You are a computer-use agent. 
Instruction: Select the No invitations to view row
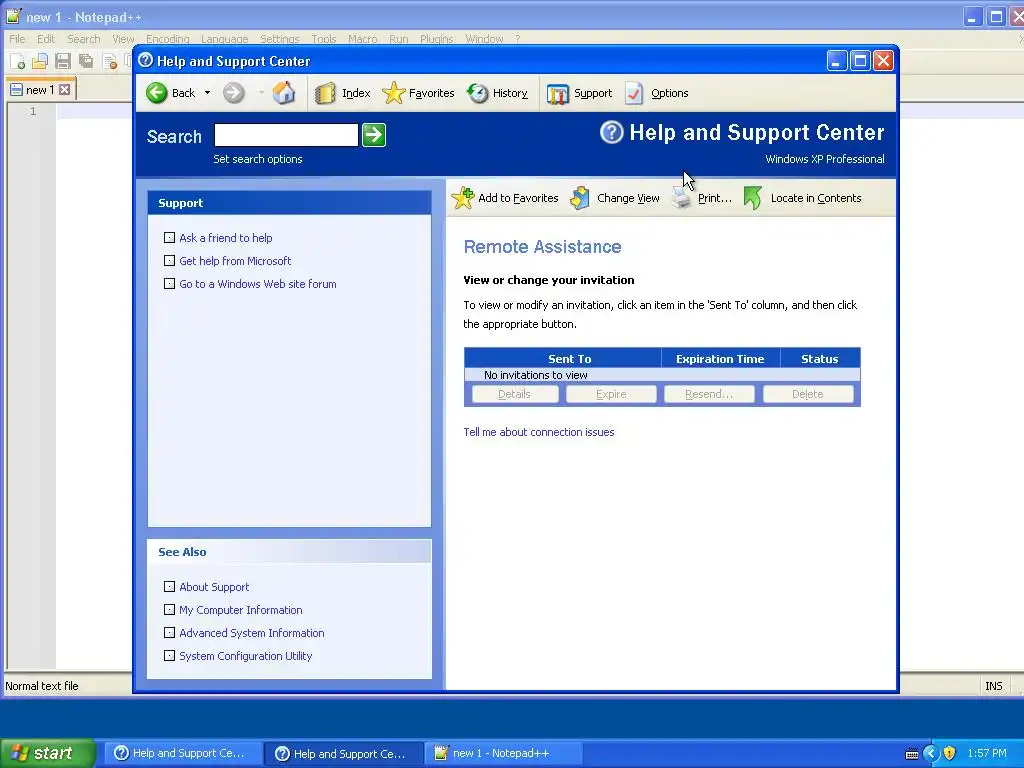(662, 375)
